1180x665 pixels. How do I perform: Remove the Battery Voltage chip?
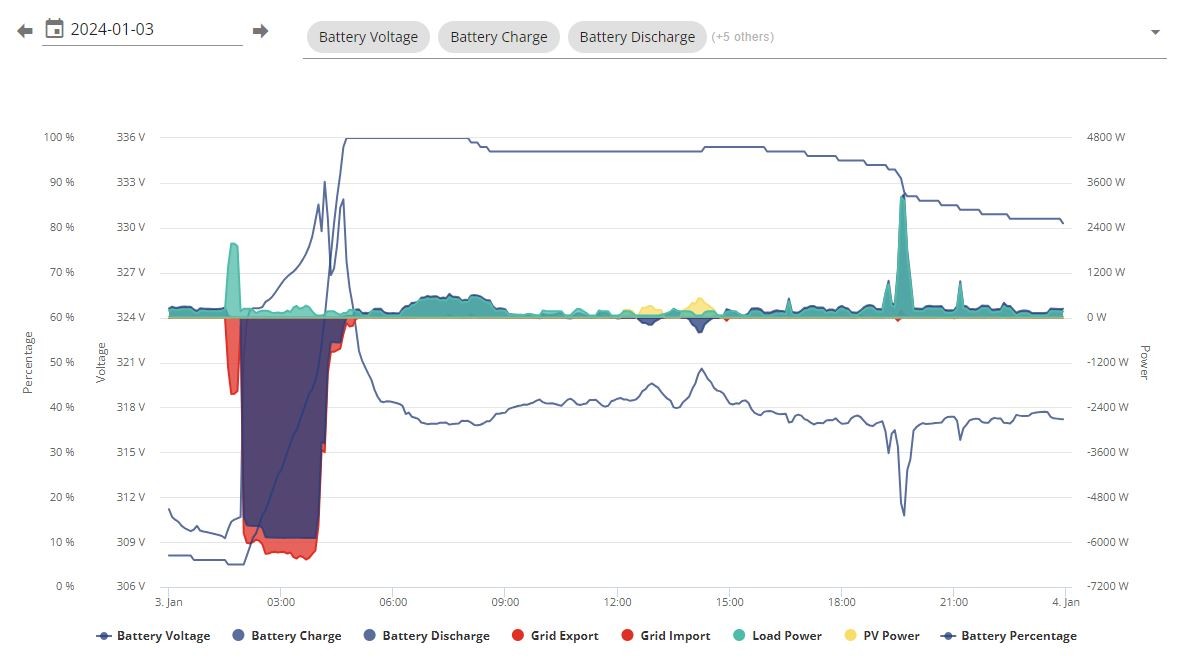pyautogui.click(x=368, y=37)
